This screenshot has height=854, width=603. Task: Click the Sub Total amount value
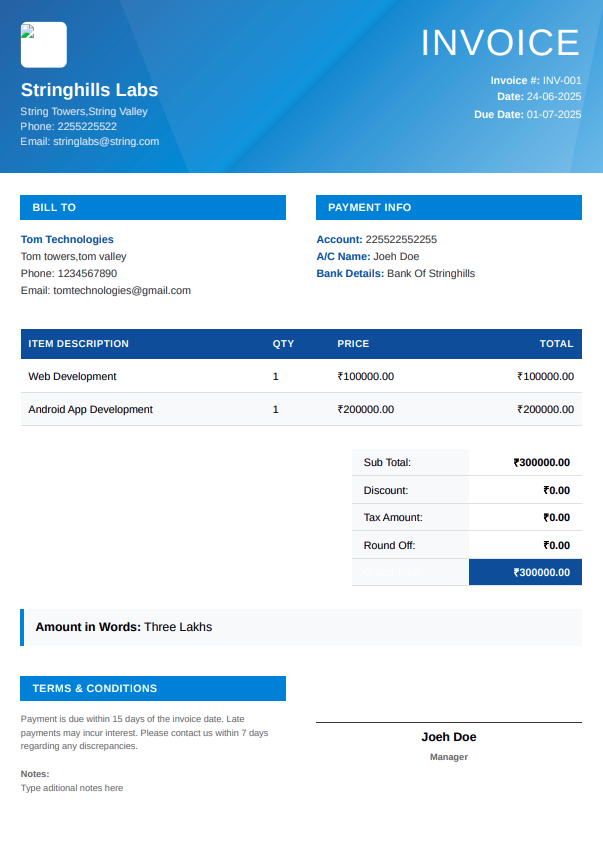tap(541, 463)
